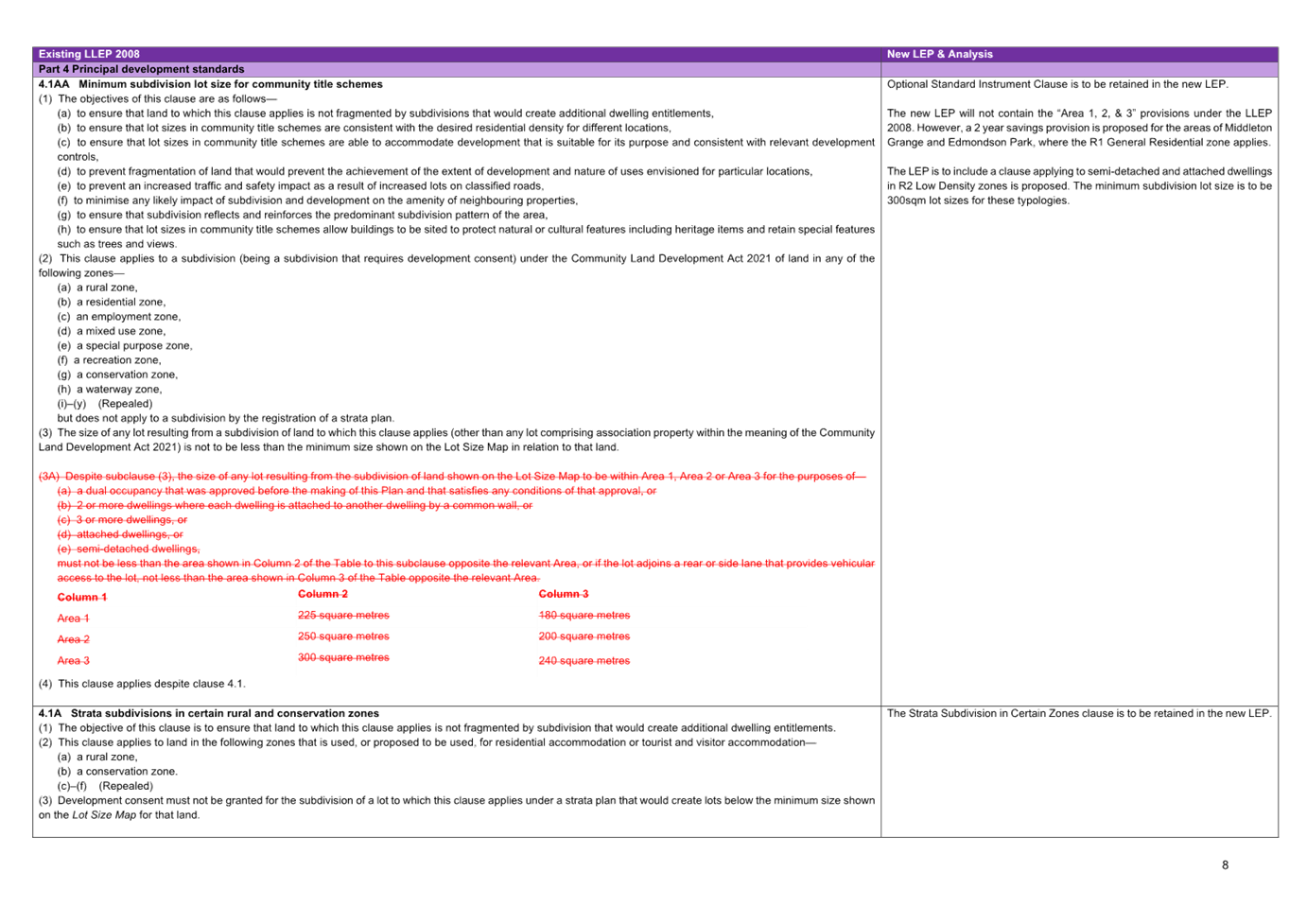Viewport: 1307px width, 924px height.
Task: Click '200 square metres' cell
Action: (584, 636)
